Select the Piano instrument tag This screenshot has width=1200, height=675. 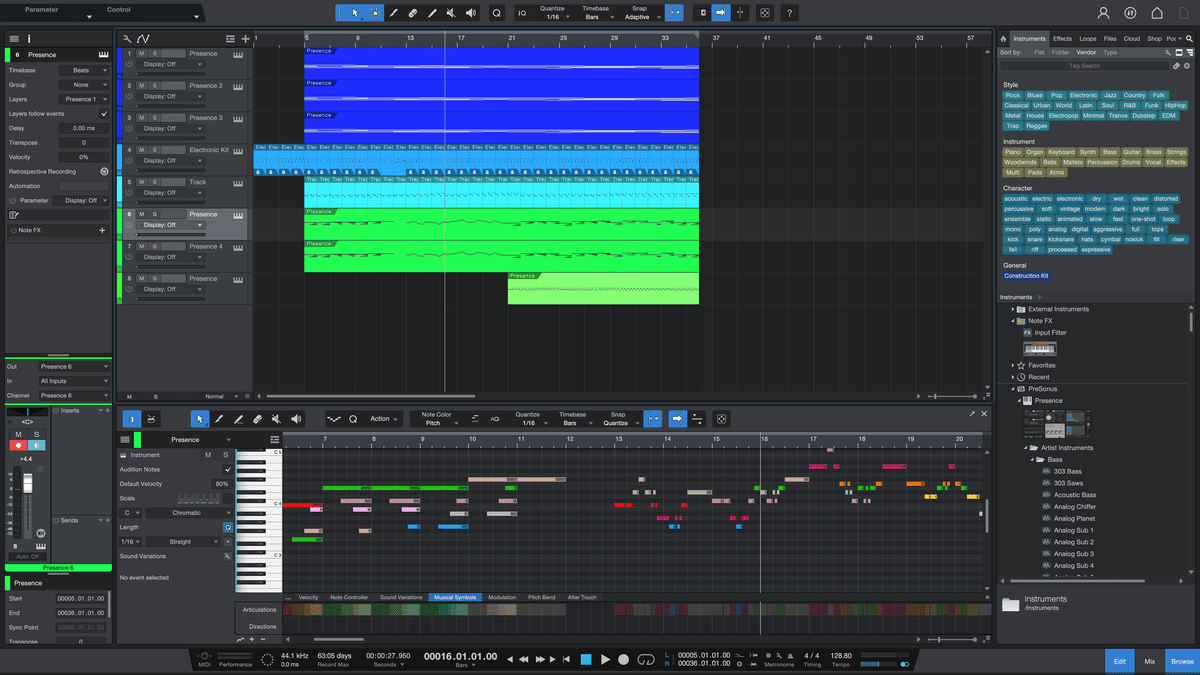(x=1013, y=152)
